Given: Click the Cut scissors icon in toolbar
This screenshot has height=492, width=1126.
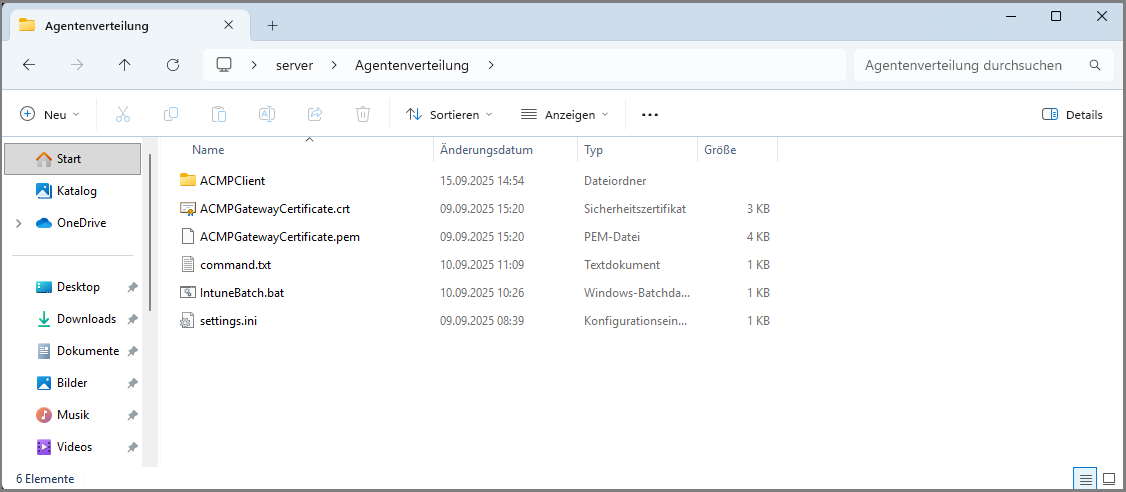Looking at the screenshot, I should pyautogui.click(x=123, y=115).
